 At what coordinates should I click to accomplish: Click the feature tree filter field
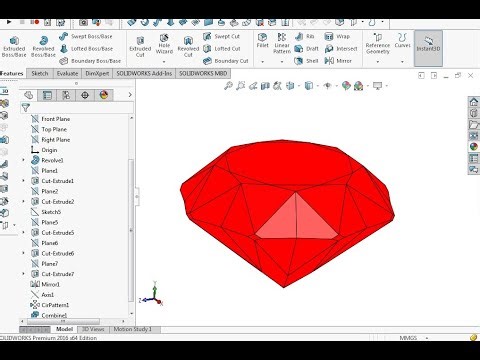point(77,107)
